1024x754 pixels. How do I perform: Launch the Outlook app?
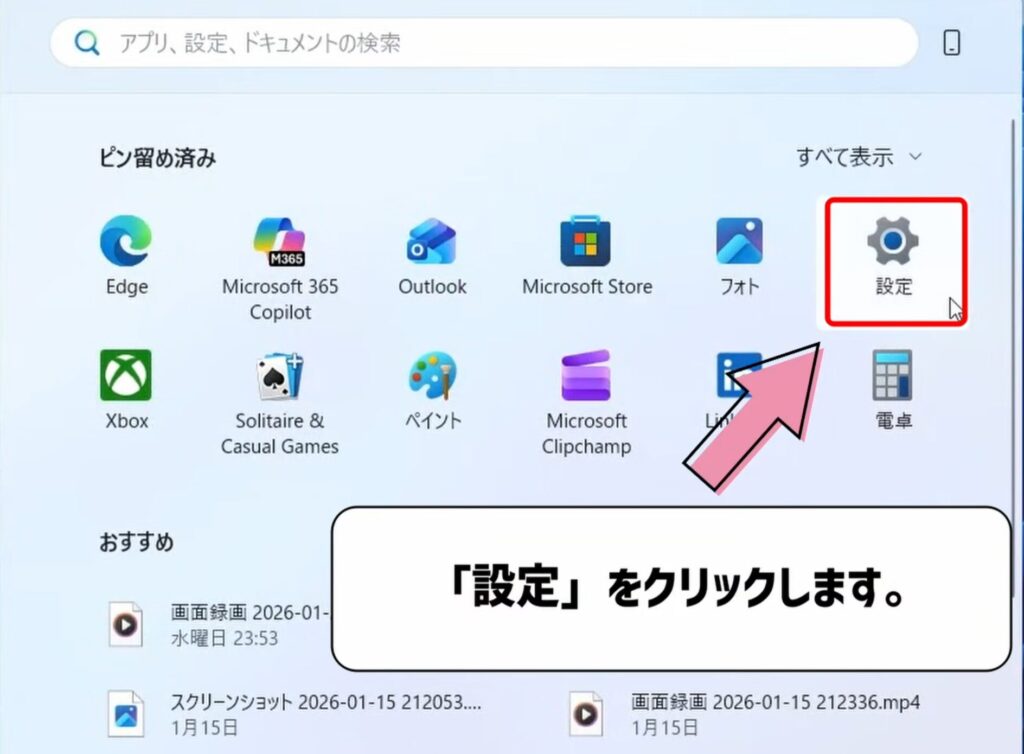pyautogui.click(x=432, y=240)
